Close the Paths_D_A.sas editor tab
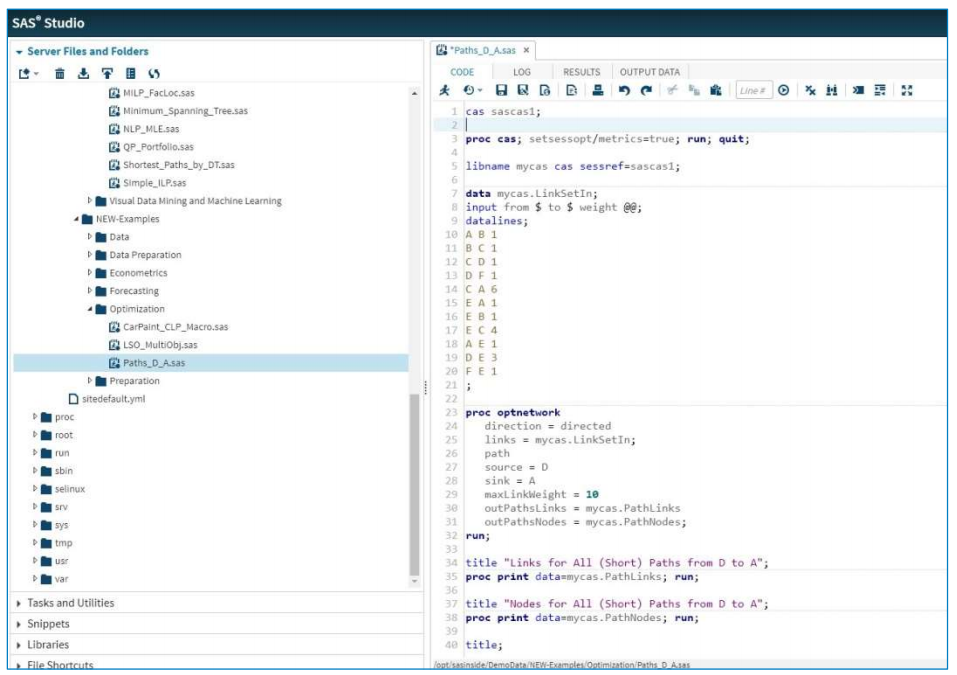The width and height of the screenshot is (957, 675). pyautogui.click(x=527, y=50)
